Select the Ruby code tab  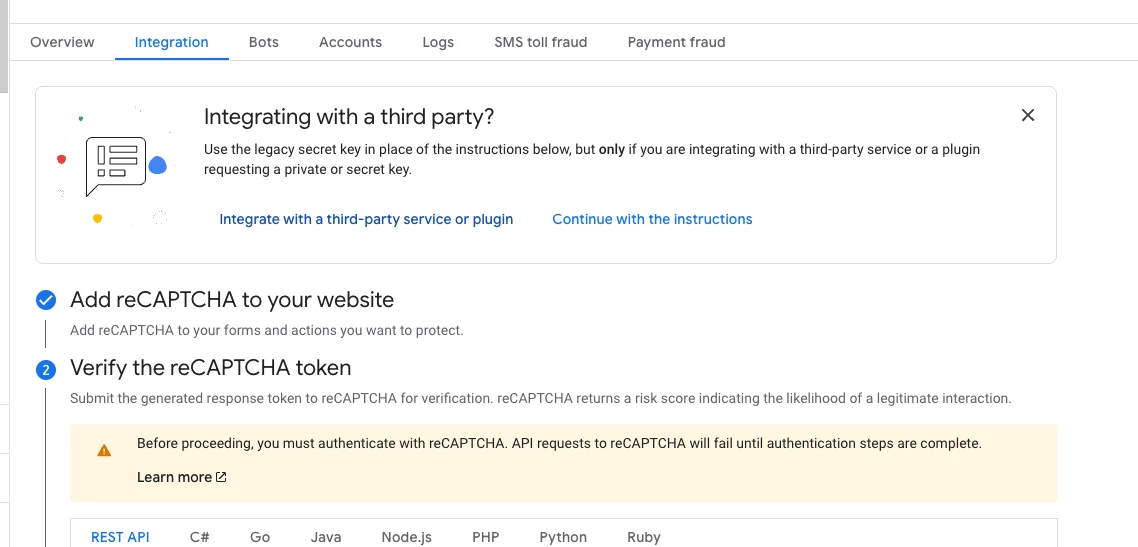644,537
